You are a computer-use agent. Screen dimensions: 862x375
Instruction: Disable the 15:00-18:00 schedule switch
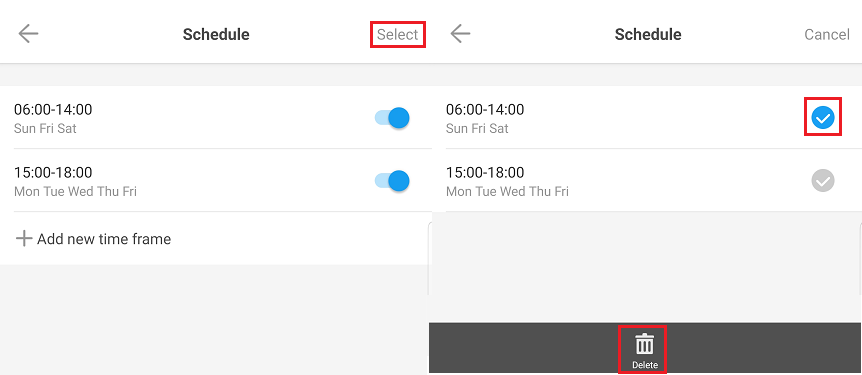coord(392,181)
